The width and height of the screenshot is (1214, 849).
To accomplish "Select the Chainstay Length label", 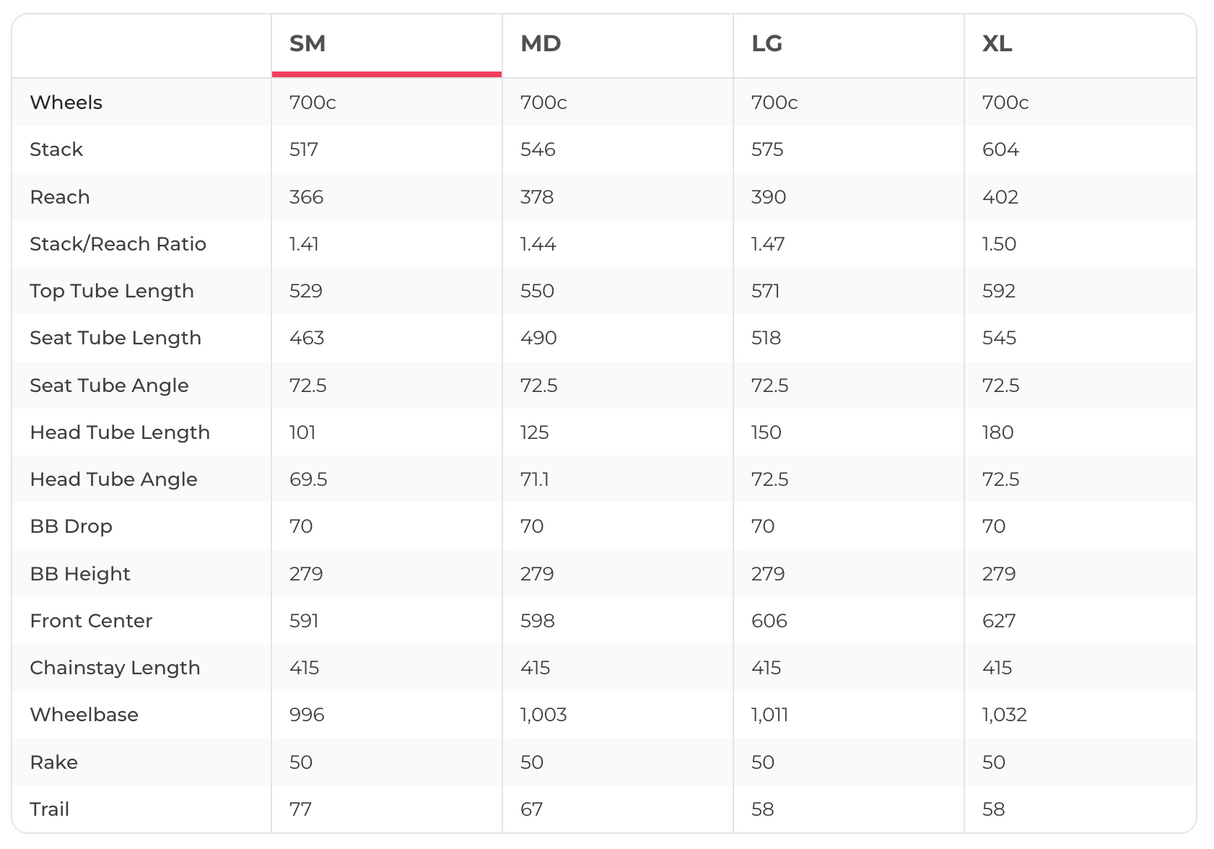I will (115, 668).
